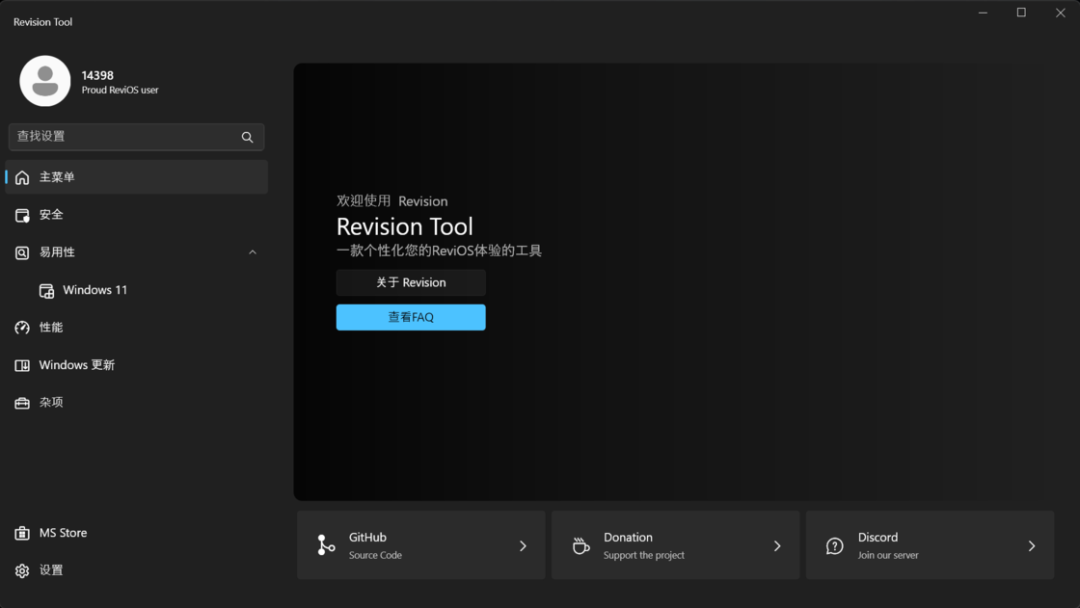The width and height of the screenshot is (1080, 608).
Task: Navigate to Windows 更新
Action: coord(136,365)
